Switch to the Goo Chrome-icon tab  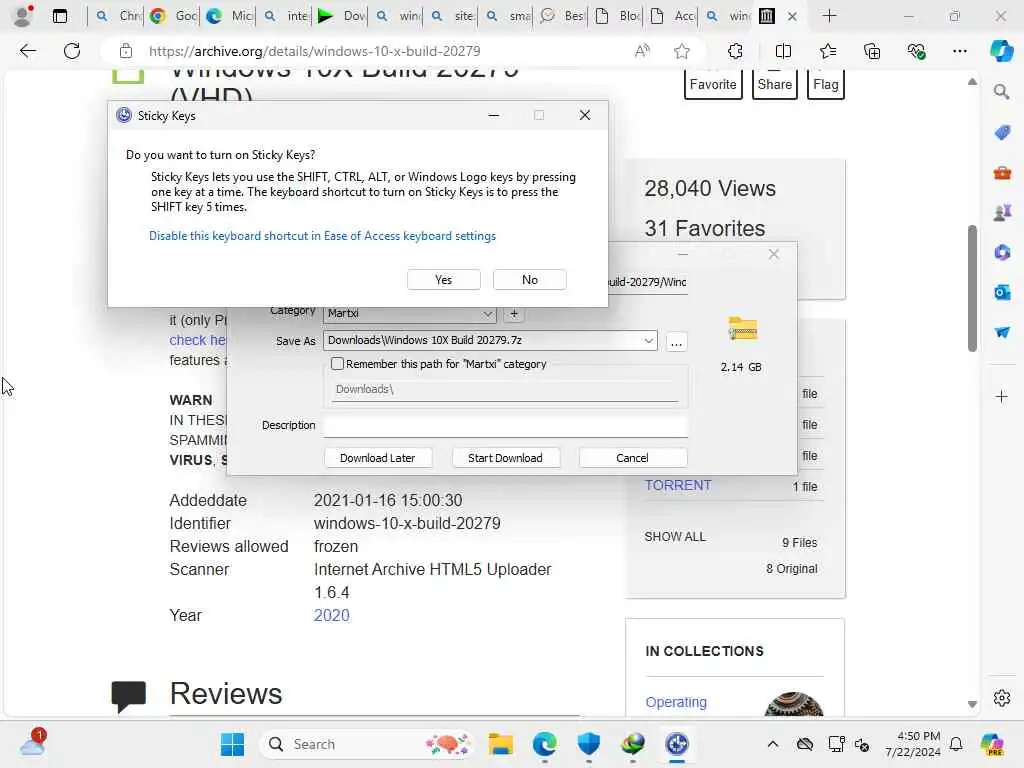click(172, 16)
